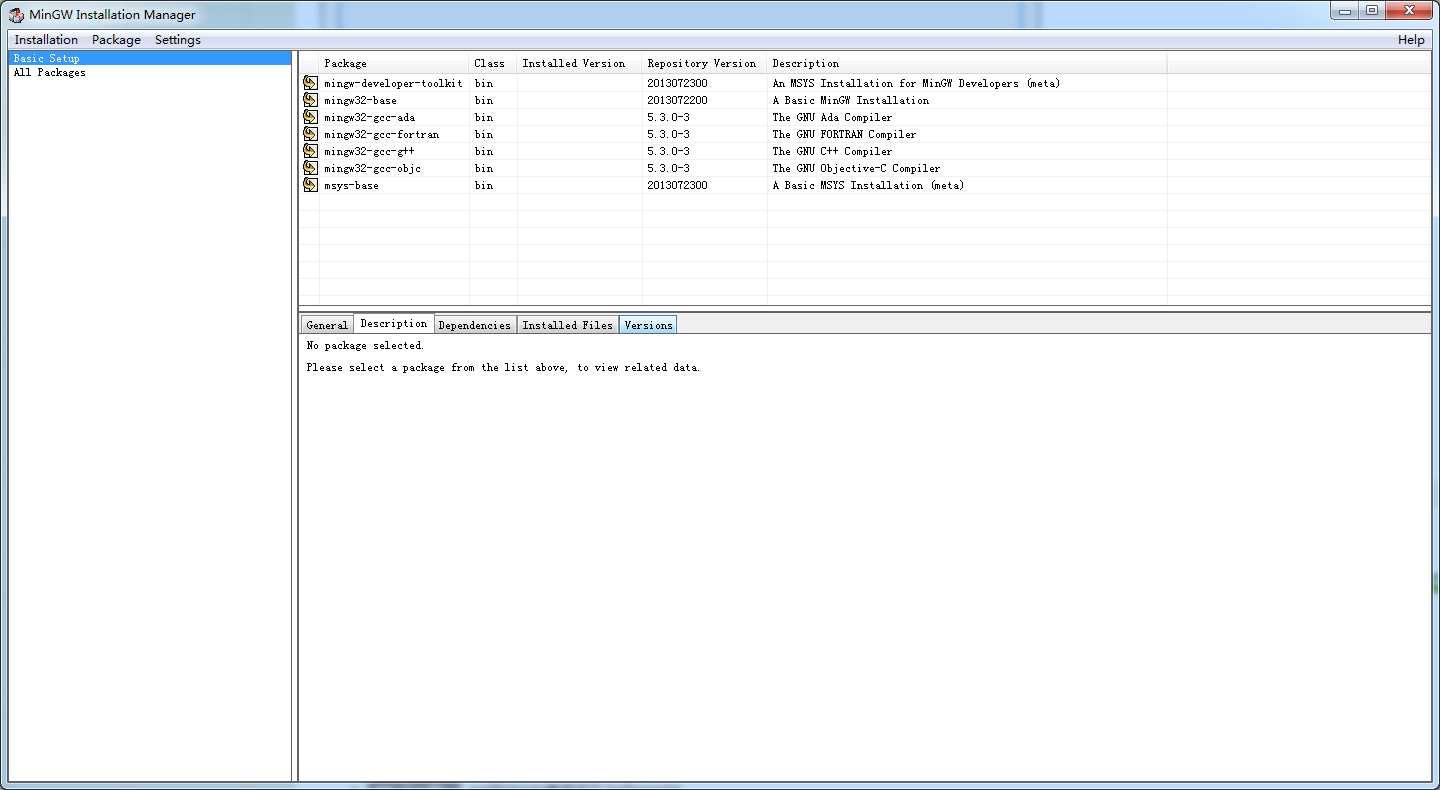Switch to the Dependencies tab
Viewport: 1440px width, 790px height.
coord(475,325)
